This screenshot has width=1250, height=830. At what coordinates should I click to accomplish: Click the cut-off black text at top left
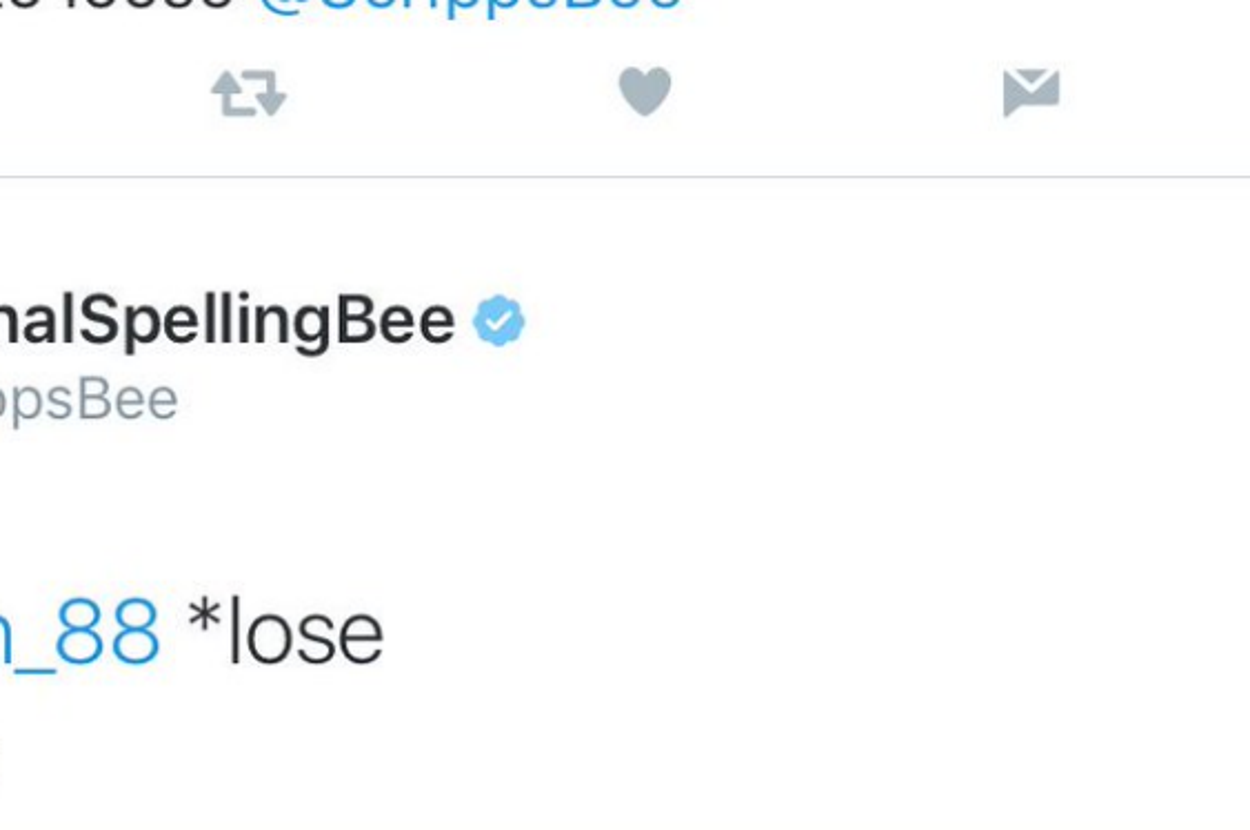(x=120, y=5)
